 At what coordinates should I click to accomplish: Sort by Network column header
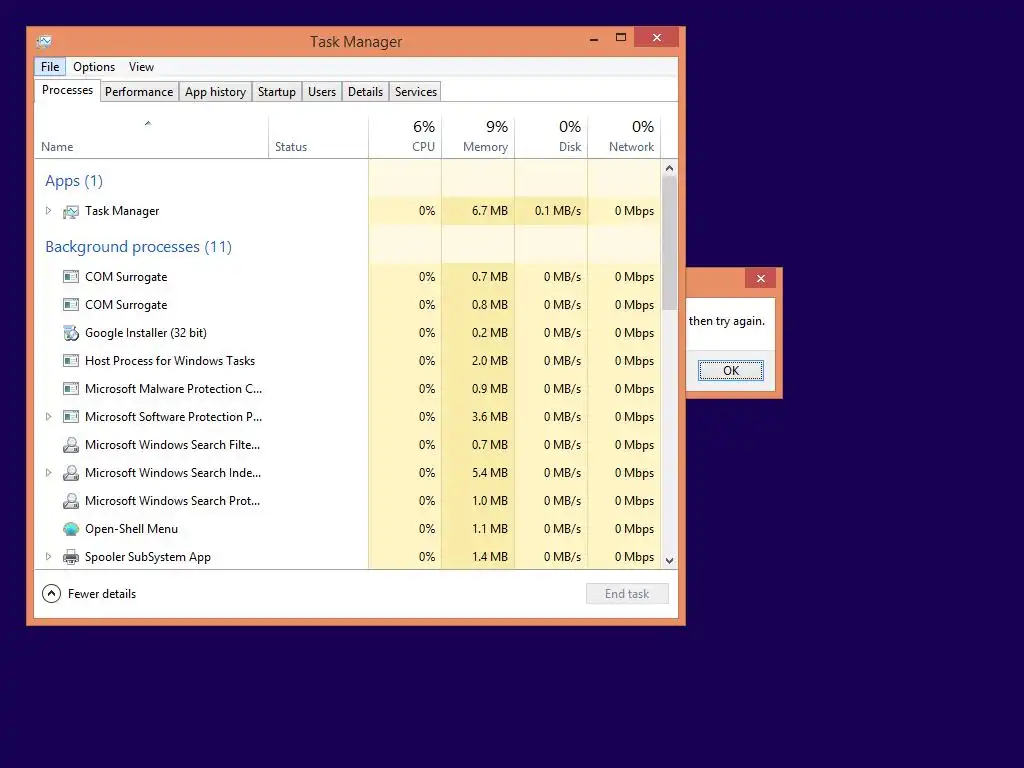click(625, 137)
